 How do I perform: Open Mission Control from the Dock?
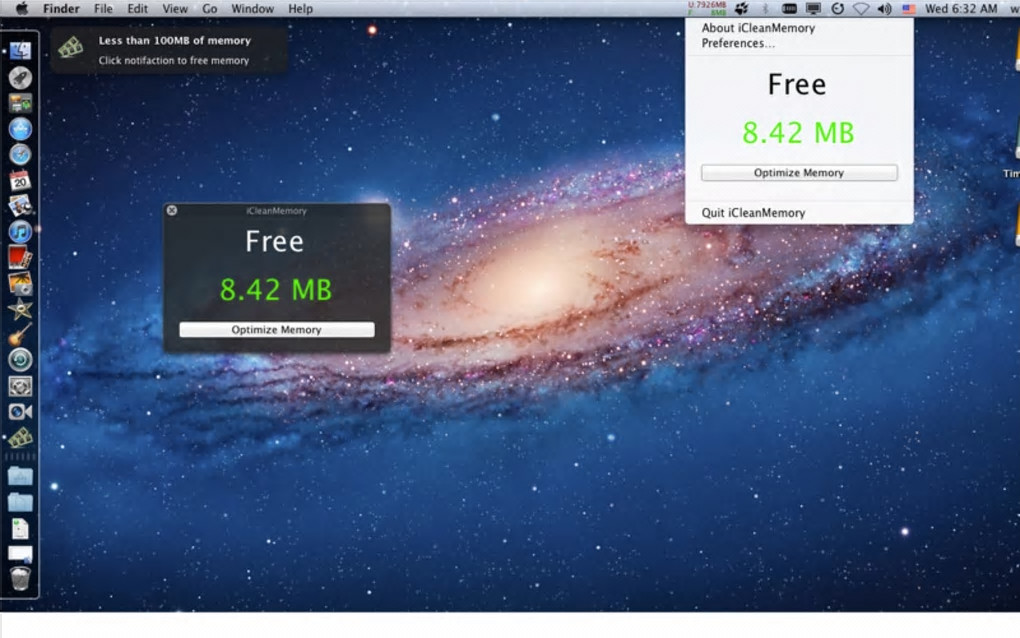click(20, 103)
